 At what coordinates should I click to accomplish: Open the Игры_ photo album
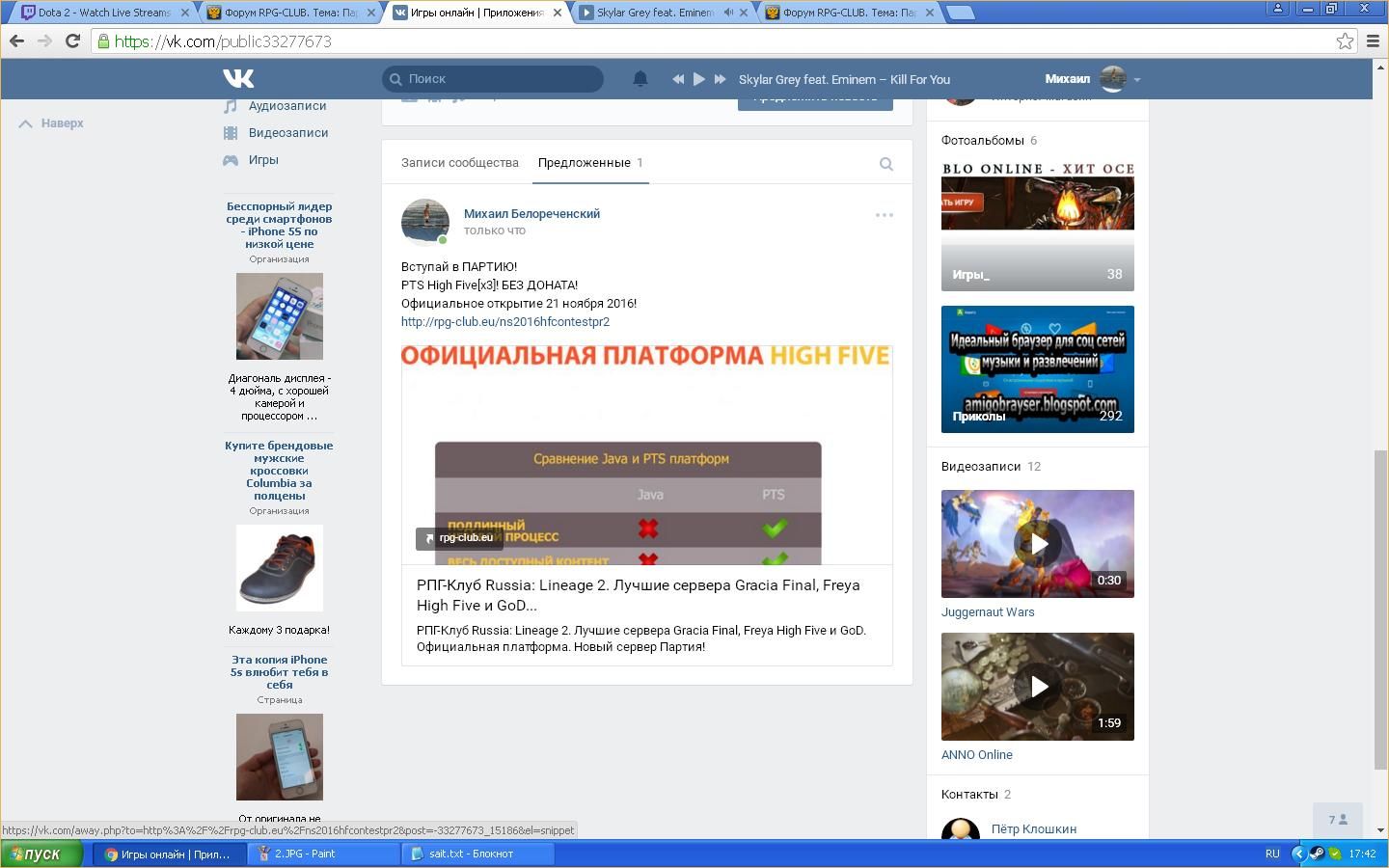(1038, 226)
